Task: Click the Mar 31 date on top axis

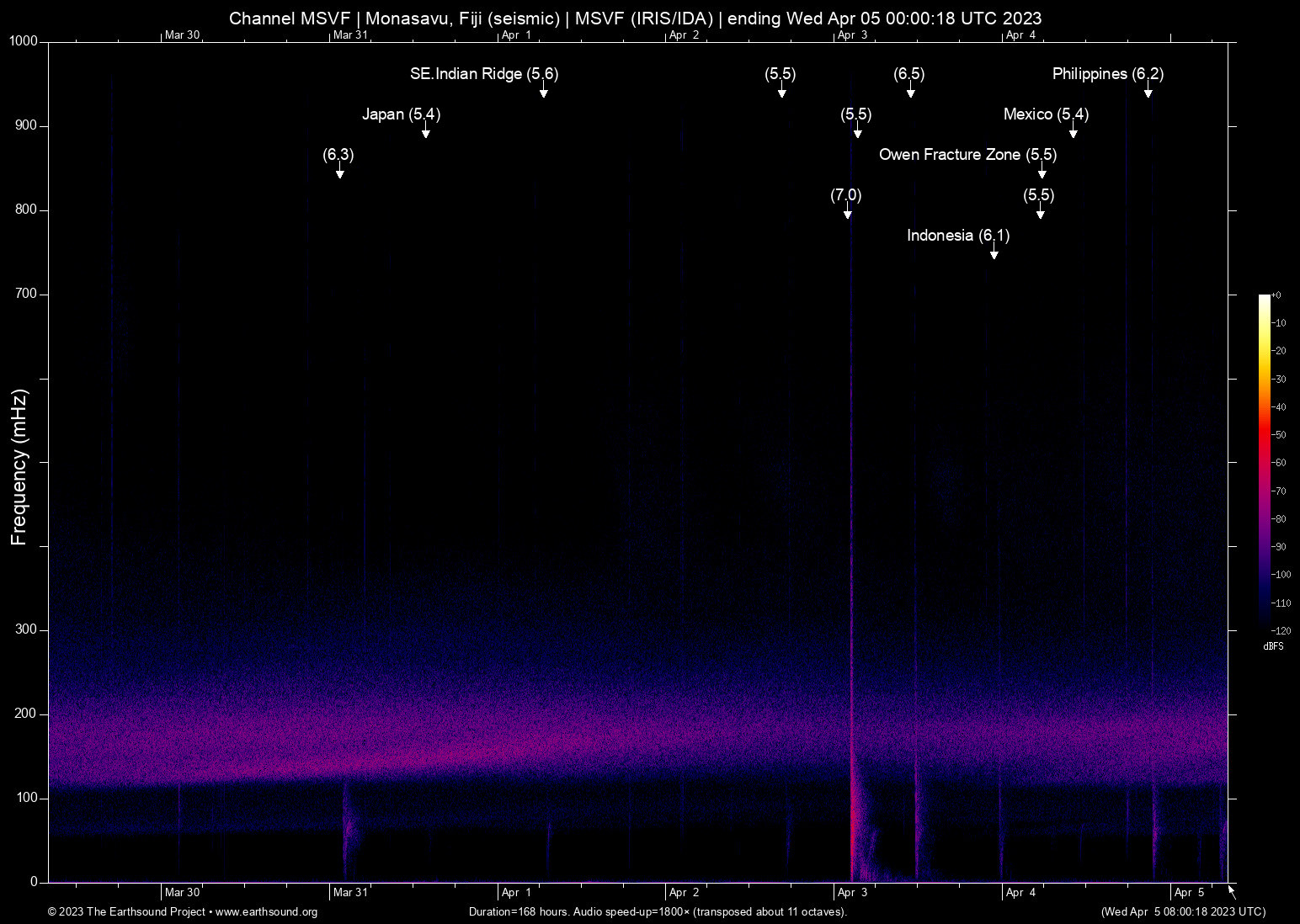Action: (x=350, y=35)
